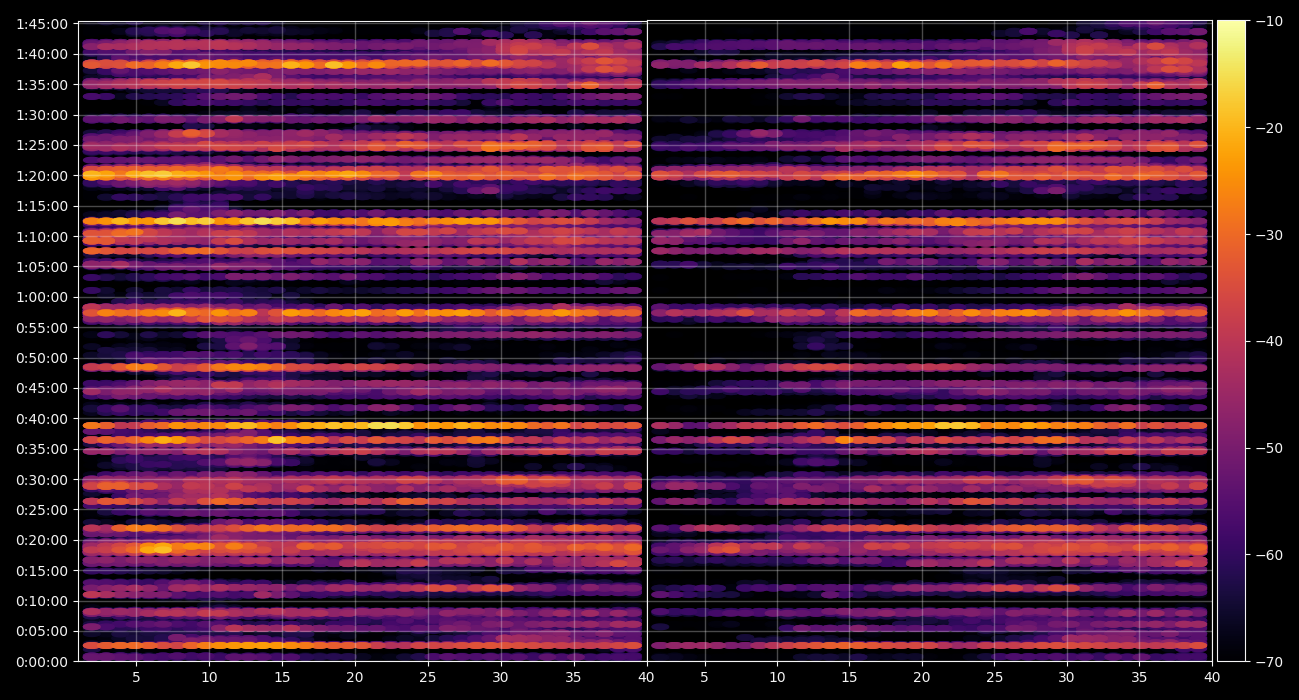Screen dimensions: 1299x700
Task: Click the 0:40:00 time axis label
Action: point(42,418)
